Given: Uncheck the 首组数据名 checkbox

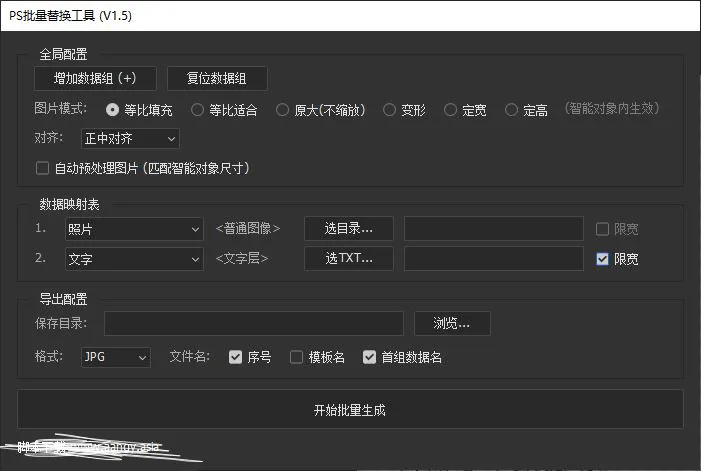Looking at the screenshot, I should tap(369, 357).
